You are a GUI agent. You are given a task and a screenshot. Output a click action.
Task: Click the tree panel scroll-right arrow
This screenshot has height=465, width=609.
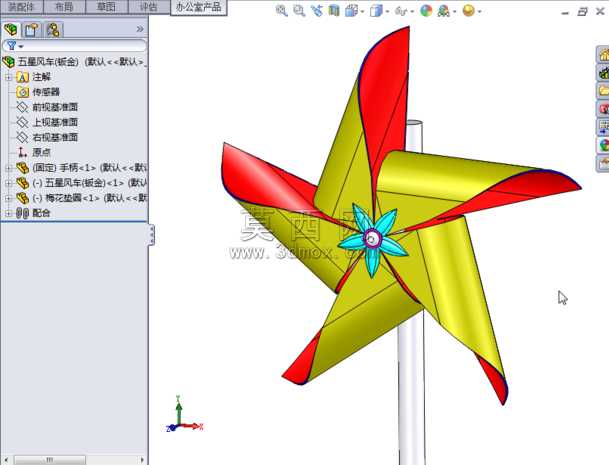point(143,460)
